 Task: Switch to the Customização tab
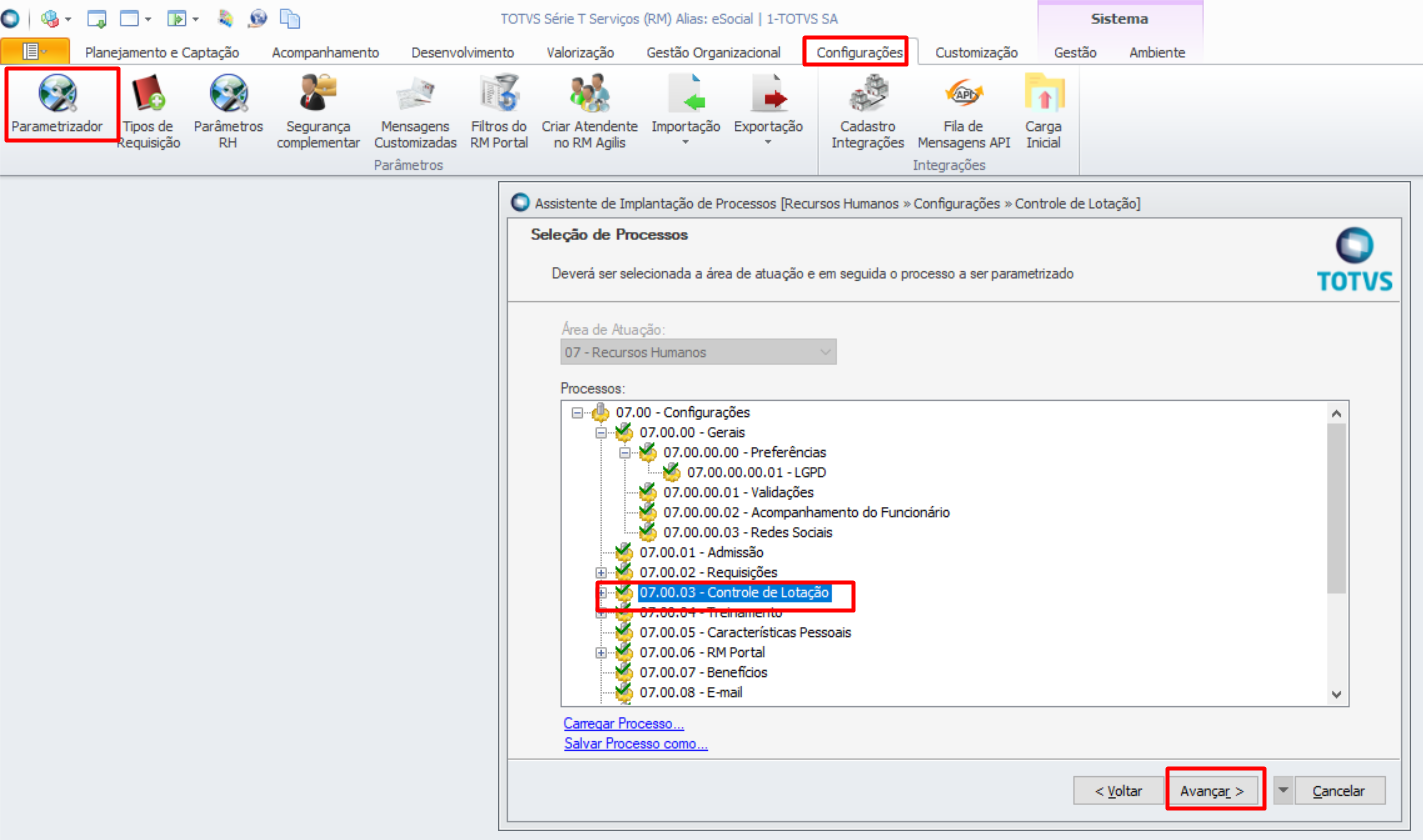click(x=976, y=52)
